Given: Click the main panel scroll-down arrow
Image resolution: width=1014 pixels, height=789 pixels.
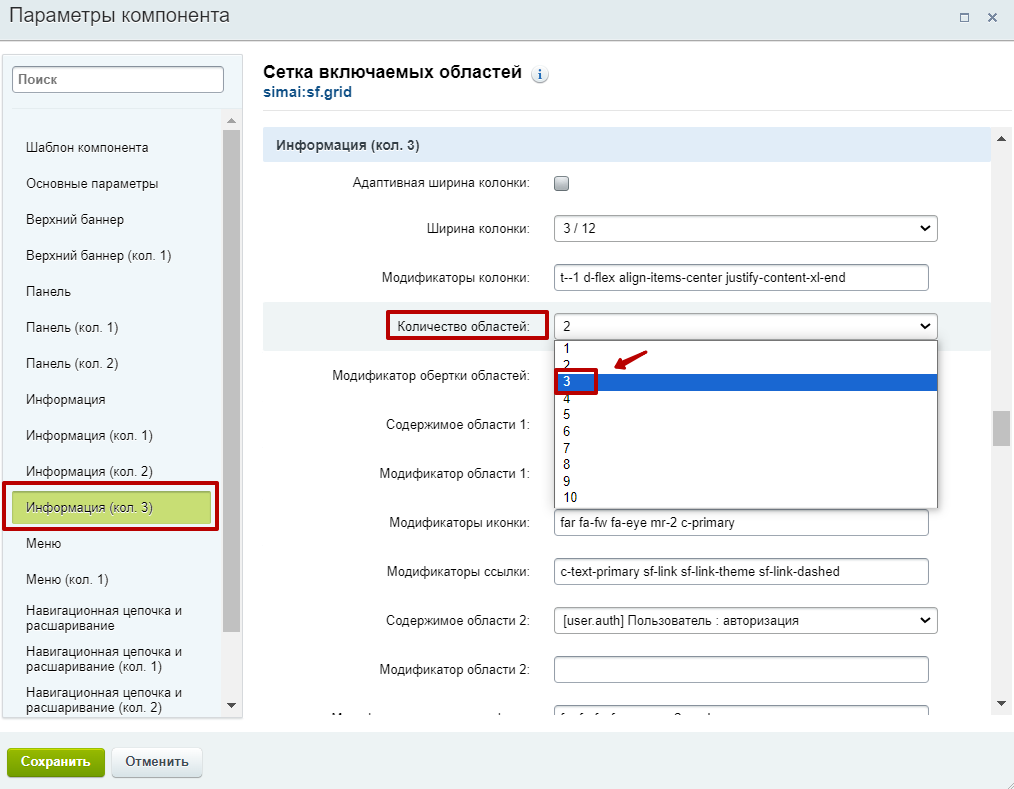Looking at the screenshot, I should [1001, 704].
